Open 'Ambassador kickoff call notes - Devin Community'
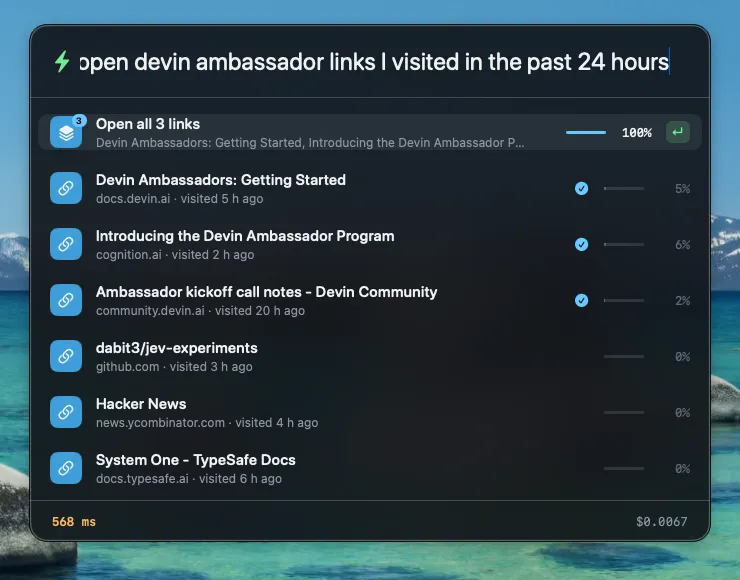 [266, 292]
